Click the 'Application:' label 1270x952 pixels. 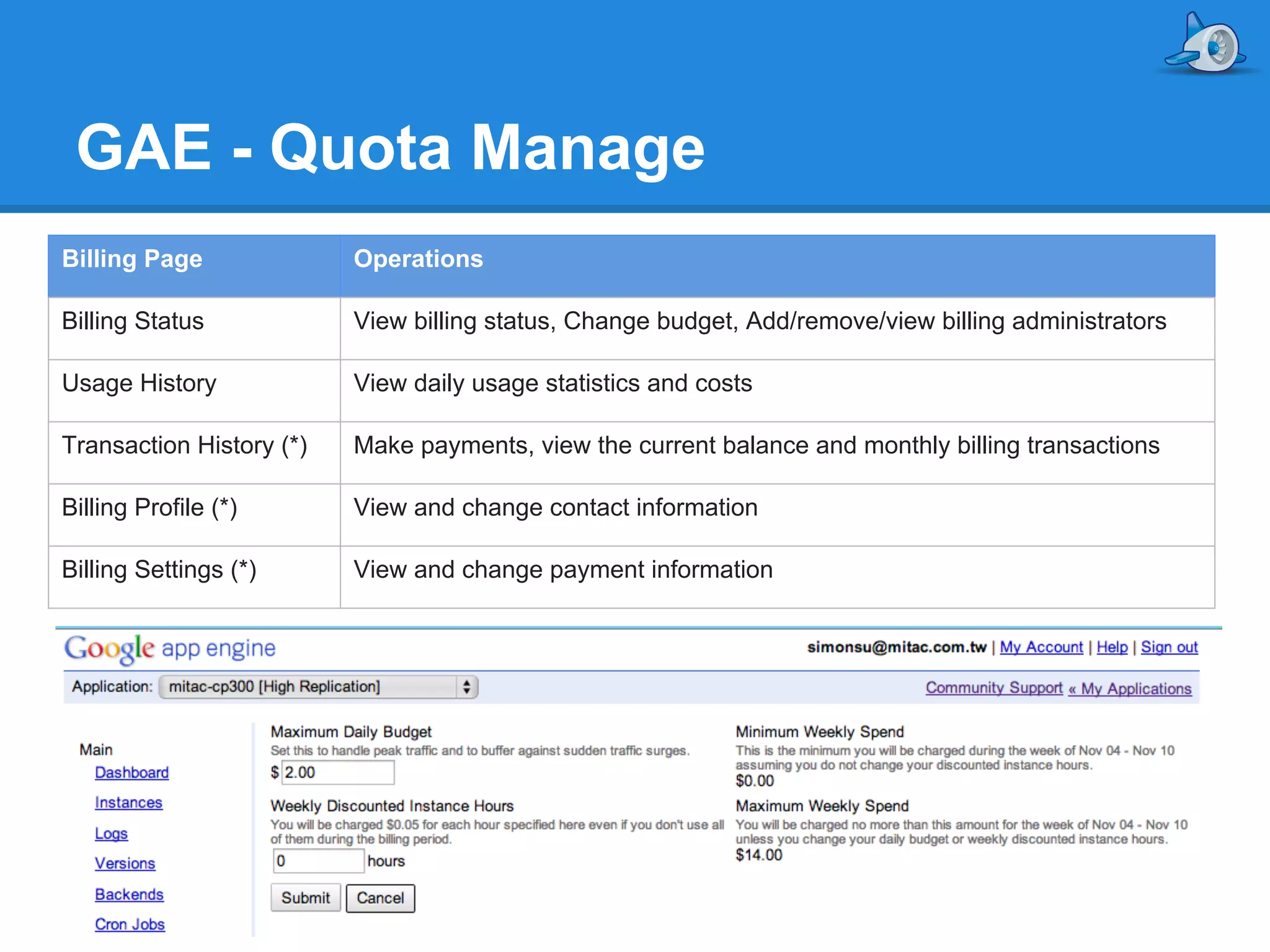112,687
